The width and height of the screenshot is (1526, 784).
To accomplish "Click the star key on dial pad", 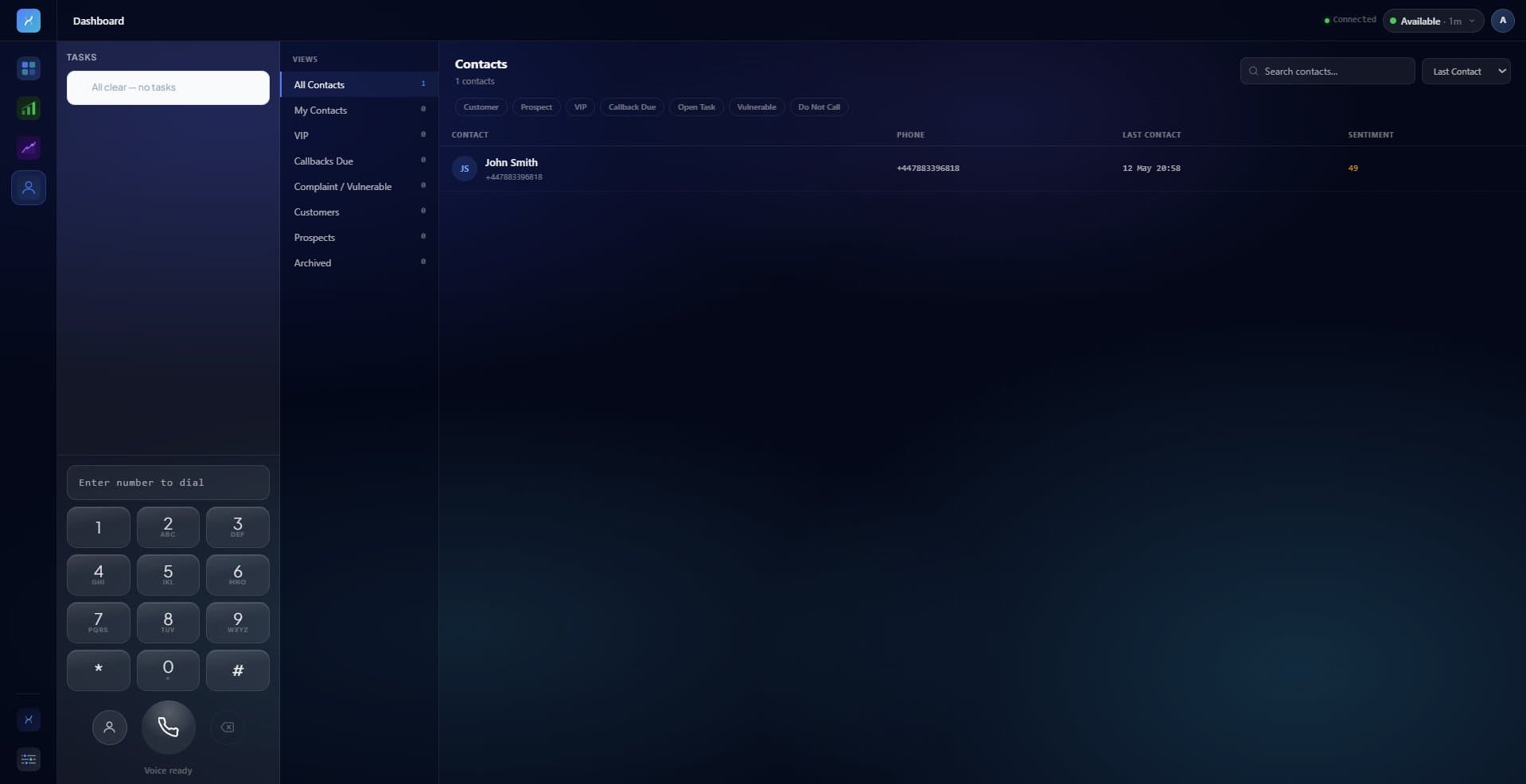I will point(99,670).
